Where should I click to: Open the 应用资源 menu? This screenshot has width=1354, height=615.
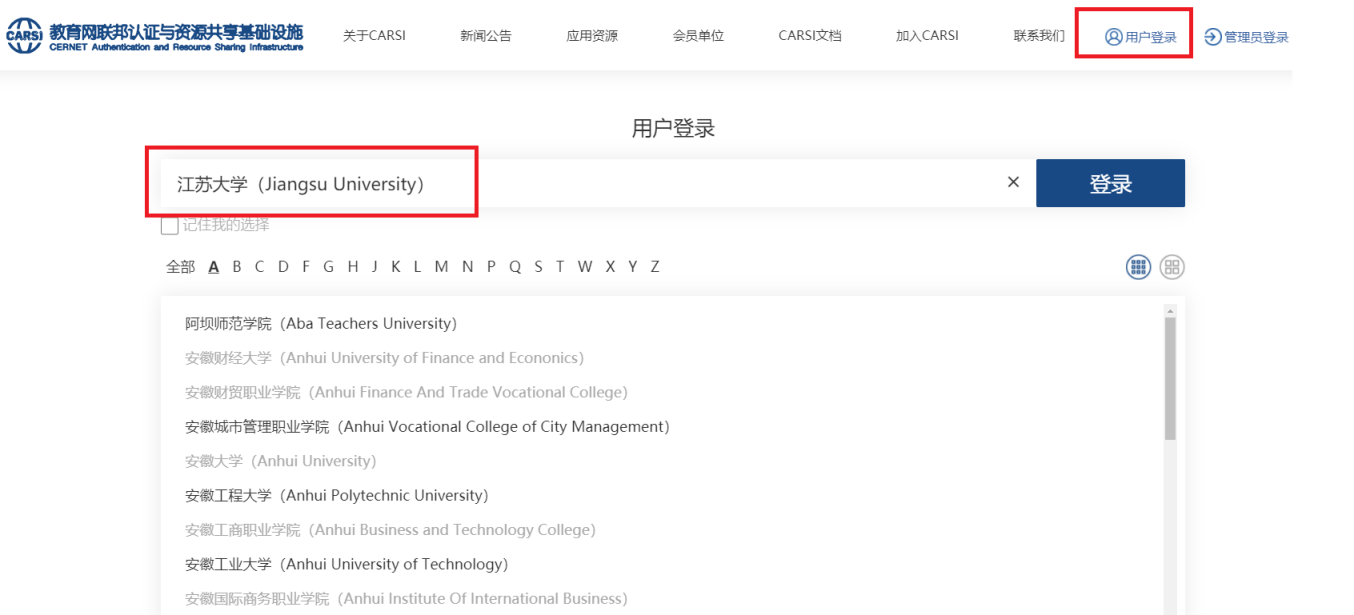pos(592,36)
